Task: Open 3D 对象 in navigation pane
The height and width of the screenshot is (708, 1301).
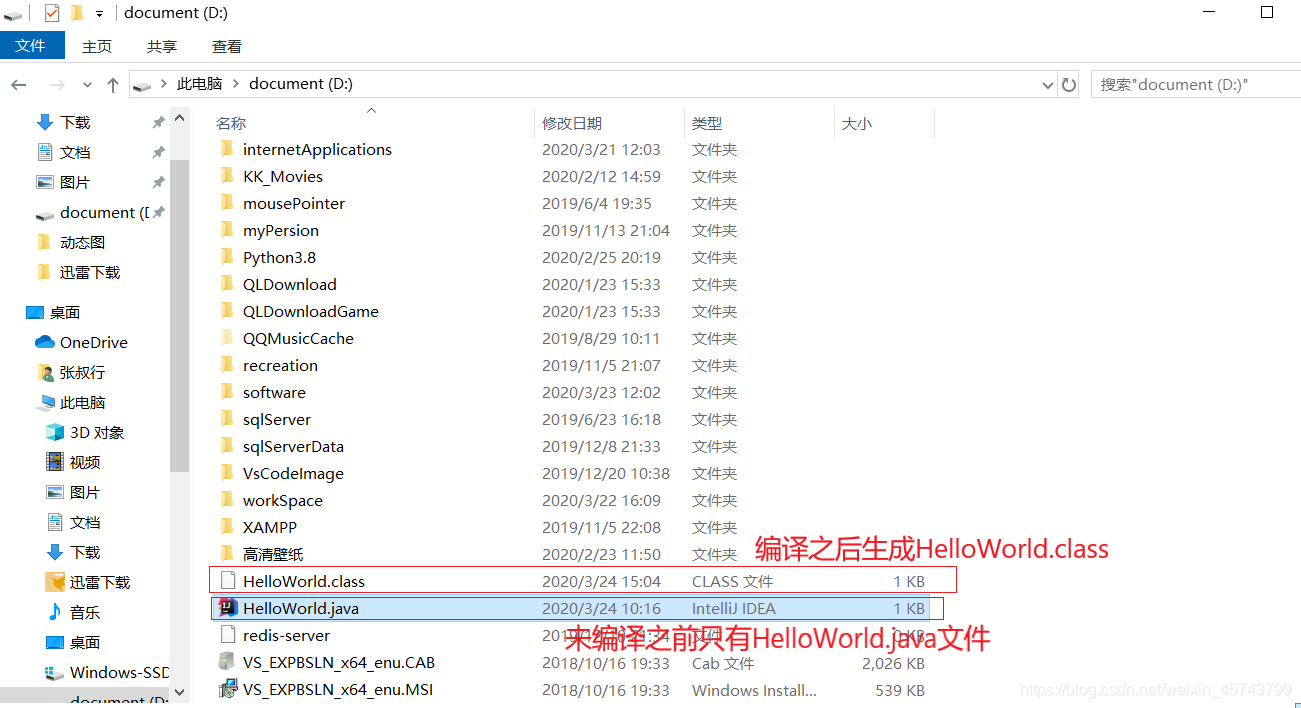Action: point(97,432)
